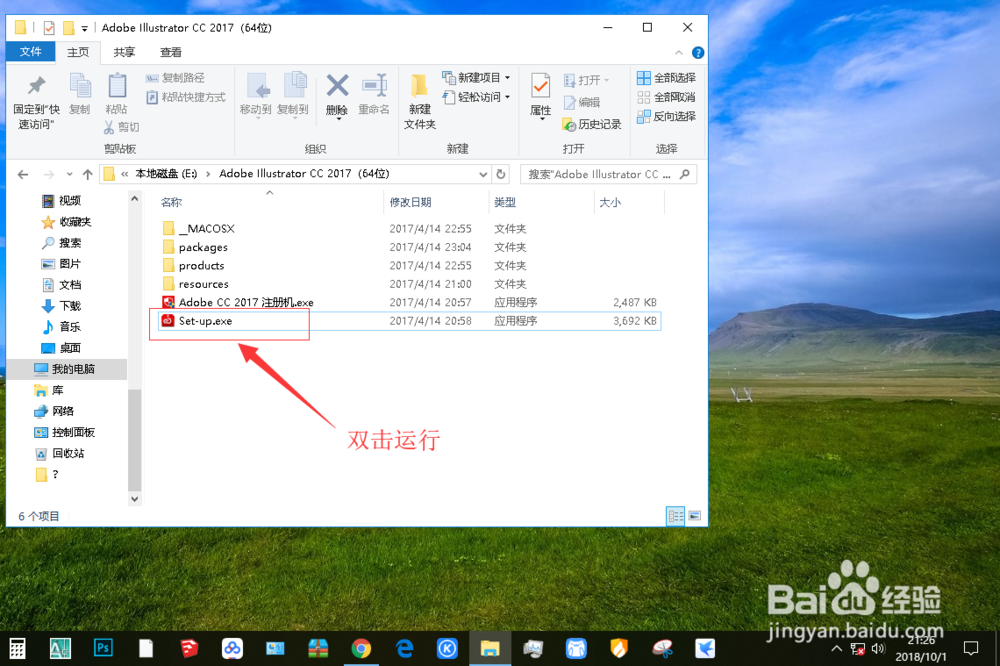This screenshot has height=666, width=1000.
Task: Click Select none in ribbon
Action: [666, 97]
